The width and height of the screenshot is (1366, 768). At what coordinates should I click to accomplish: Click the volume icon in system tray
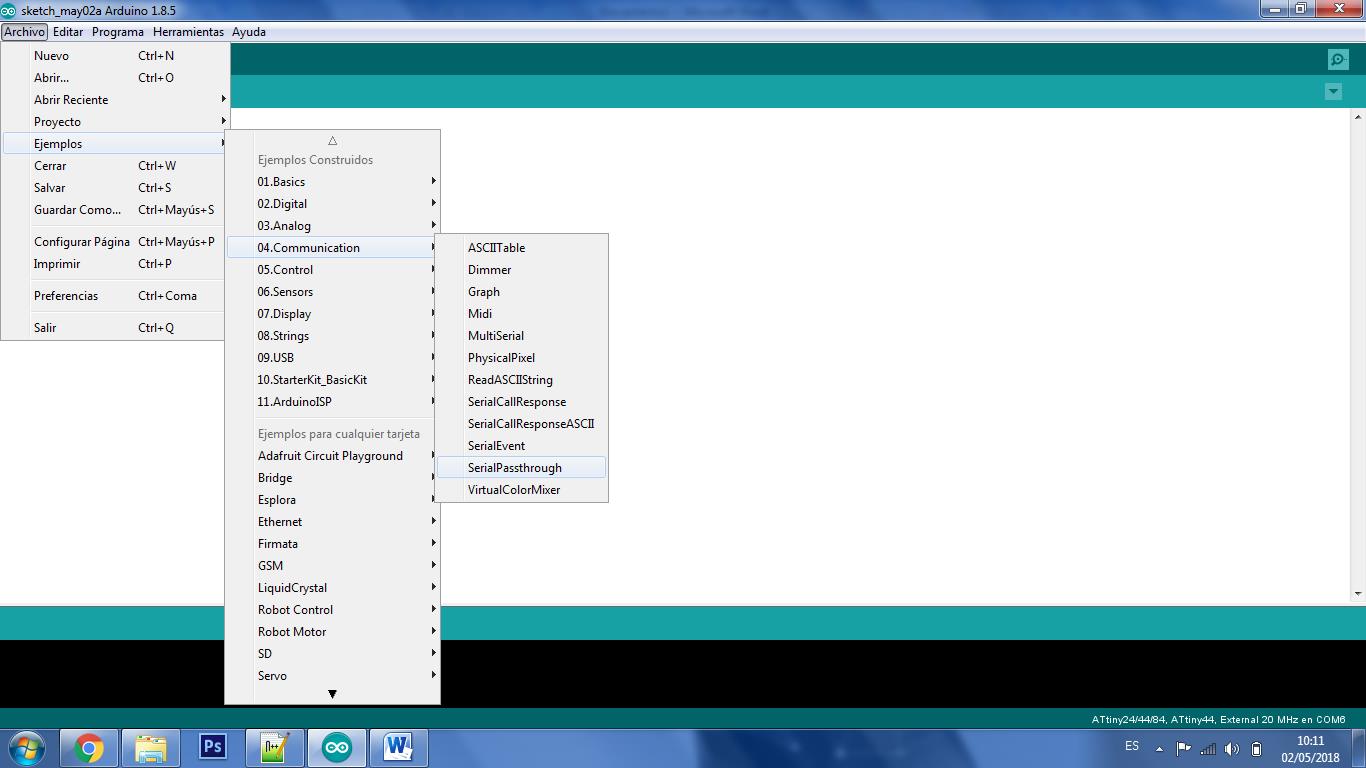pos(1232,749)
